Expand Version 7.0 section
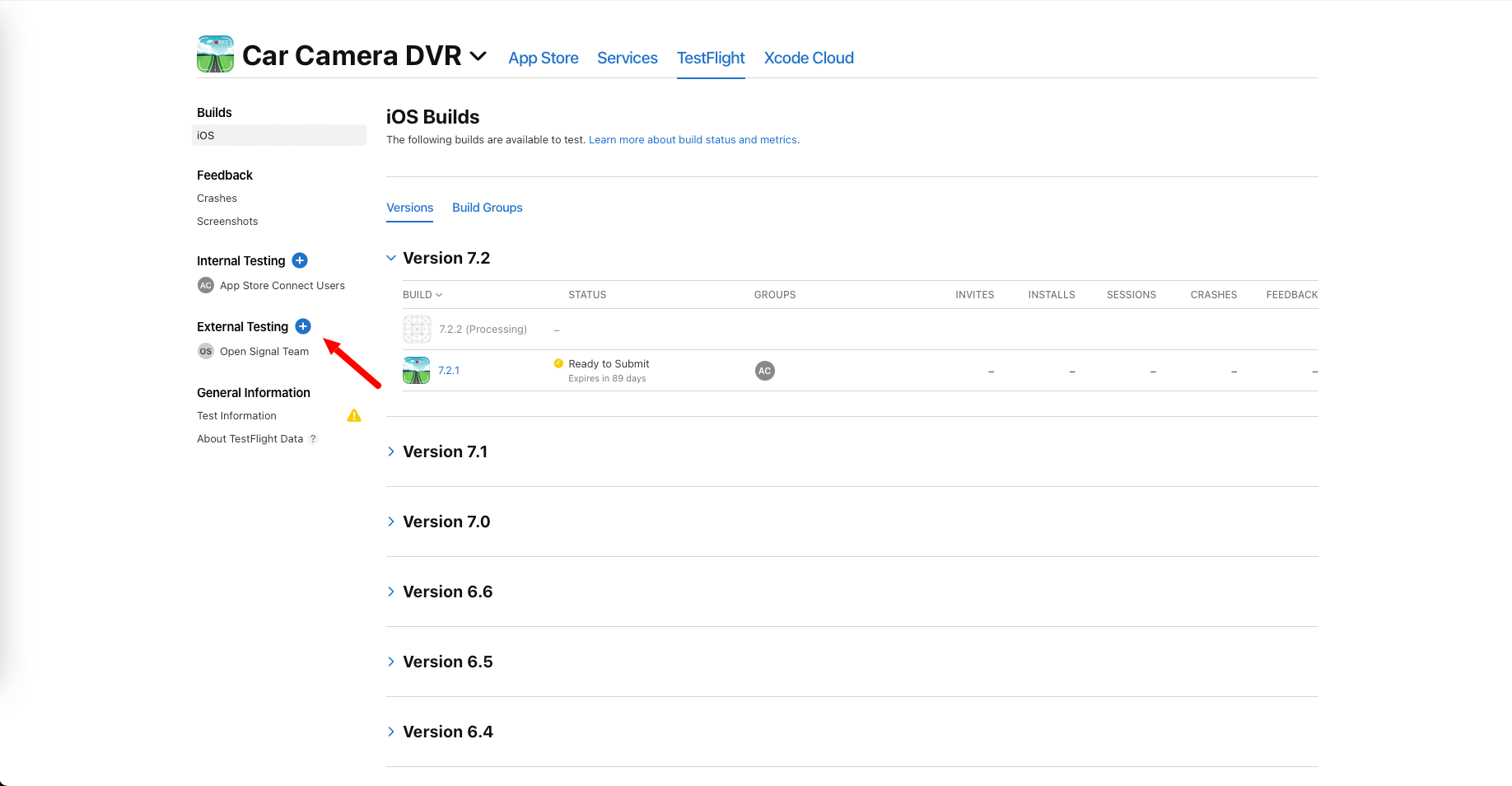Image resolution: width=1512 pixels, height=786 pixels. point(391,522)
